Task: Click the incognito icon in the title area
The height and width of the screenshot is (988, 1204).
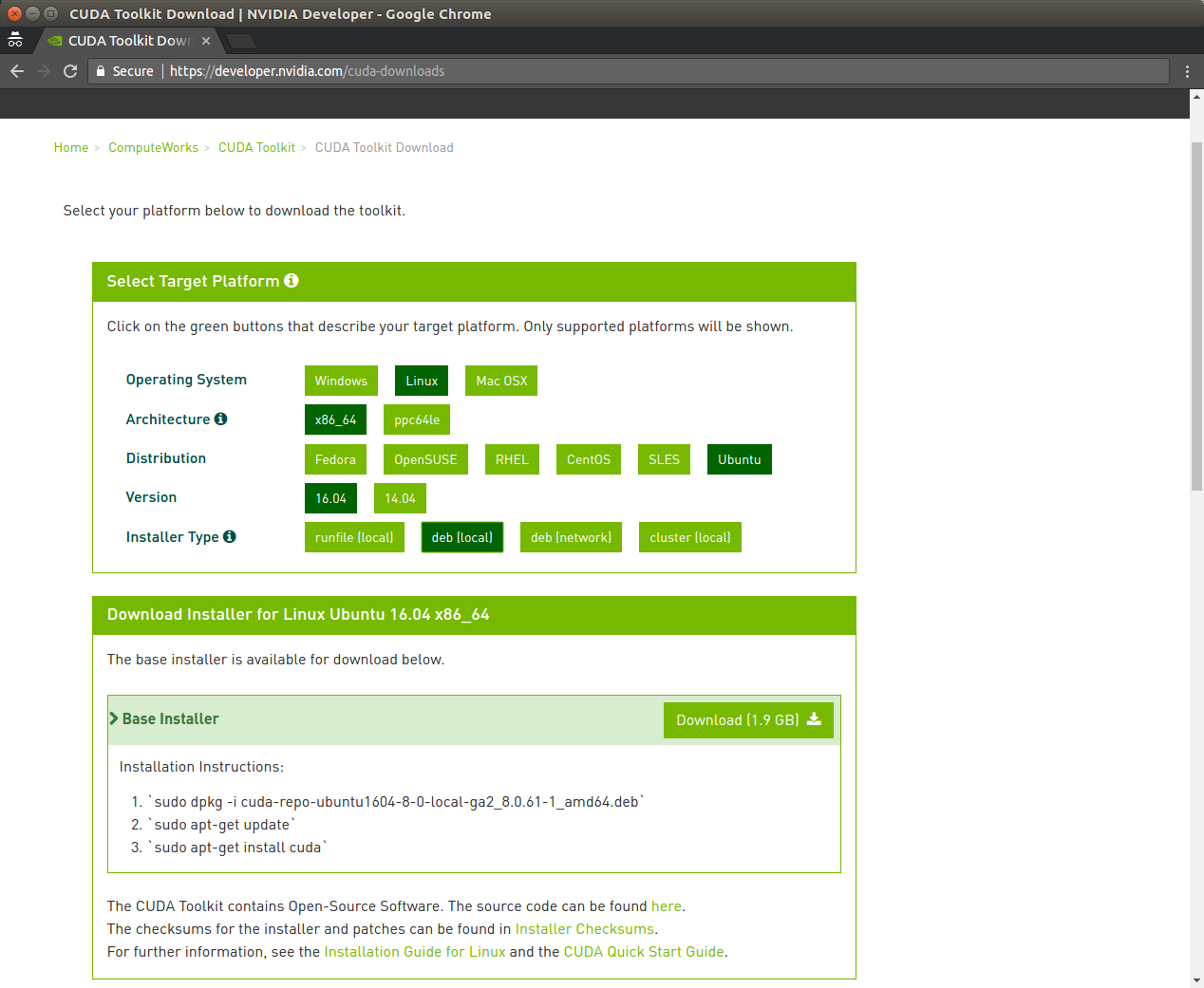Action: click(x=15, y=40)
